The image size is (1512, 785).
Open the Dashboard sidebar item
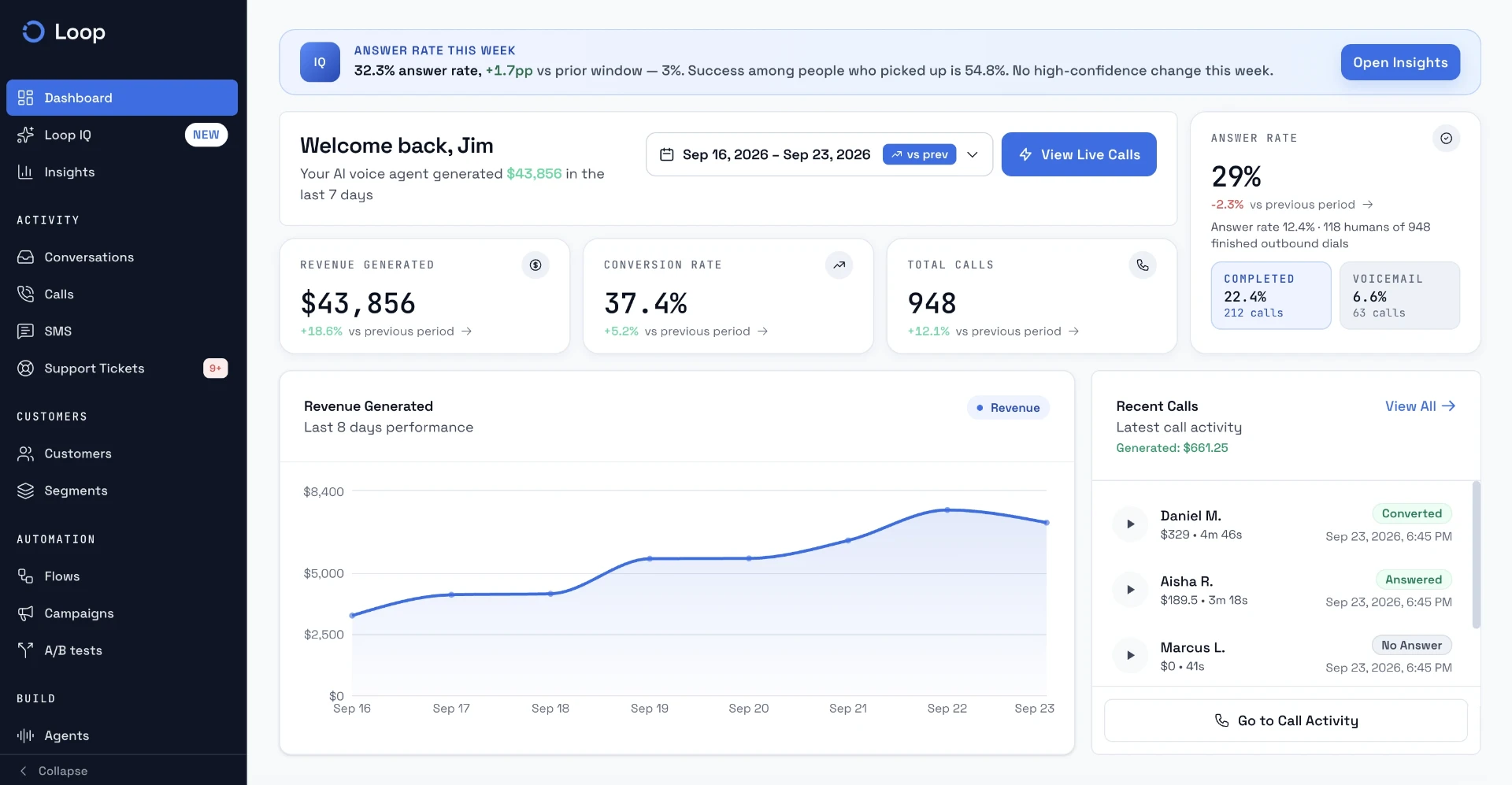coord(122,98)
